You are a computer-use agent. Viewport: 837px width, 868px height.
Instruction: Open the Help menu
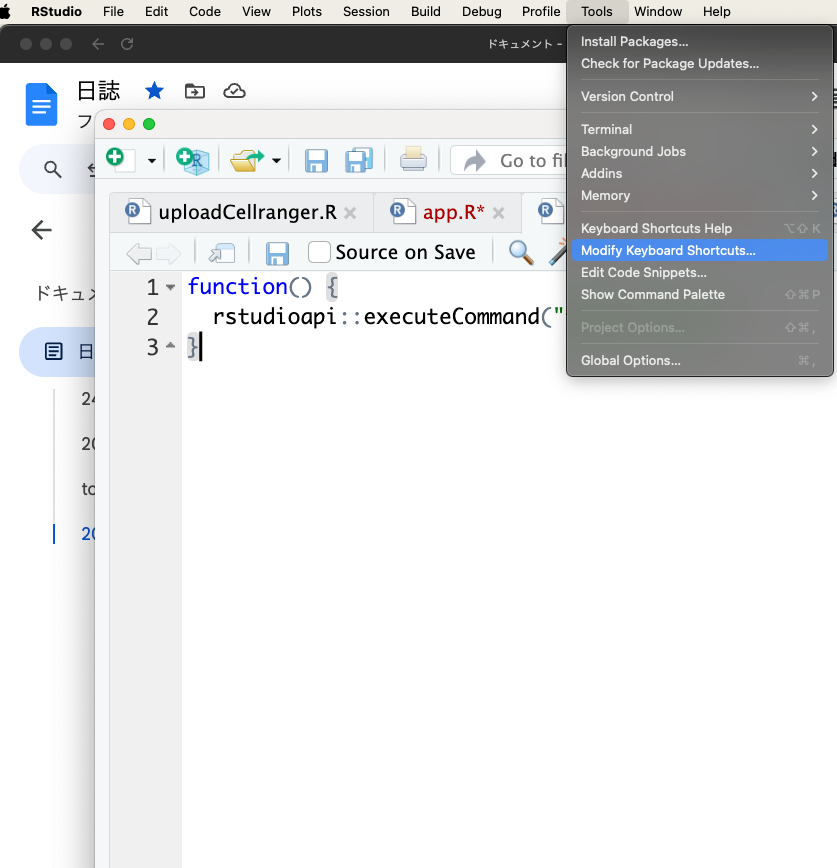tap(716, 12)
